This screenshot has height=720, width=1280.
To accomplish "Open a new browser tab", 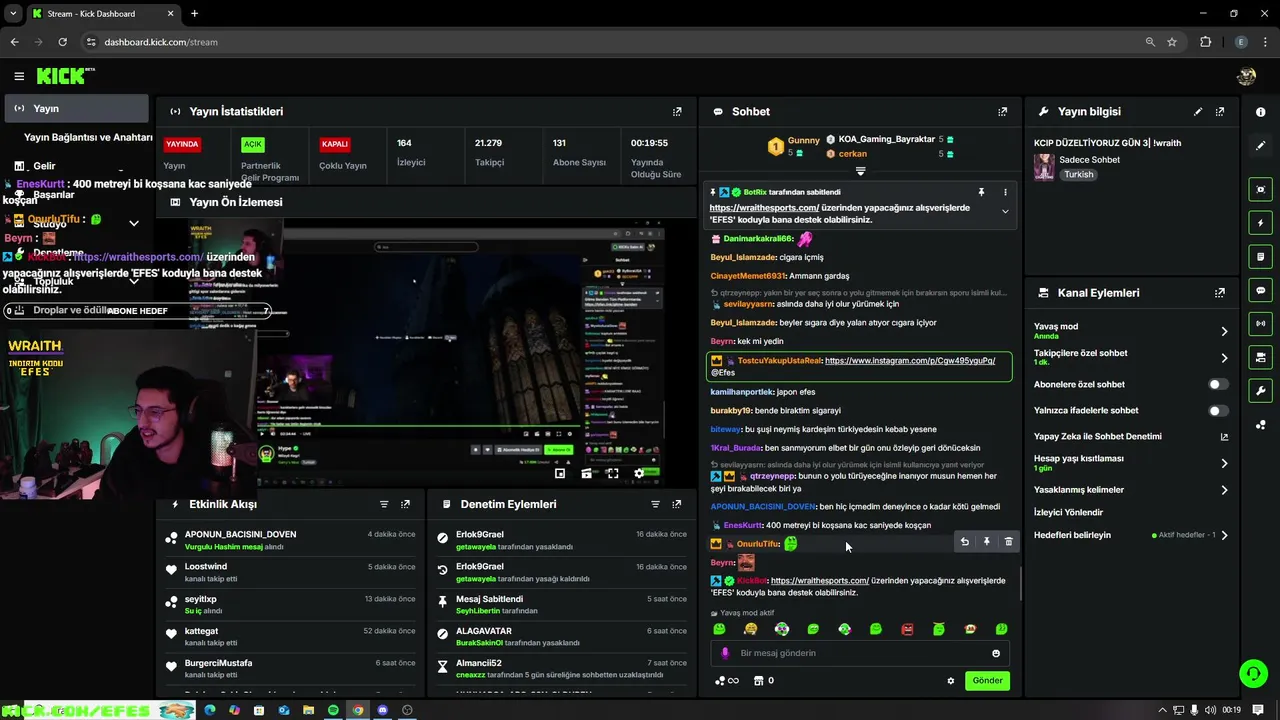I will [x=194, y=14].
